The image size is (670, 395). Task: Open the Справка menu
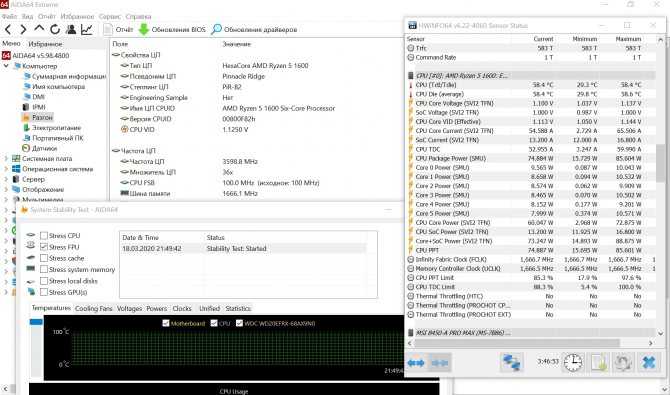(138, 16)
